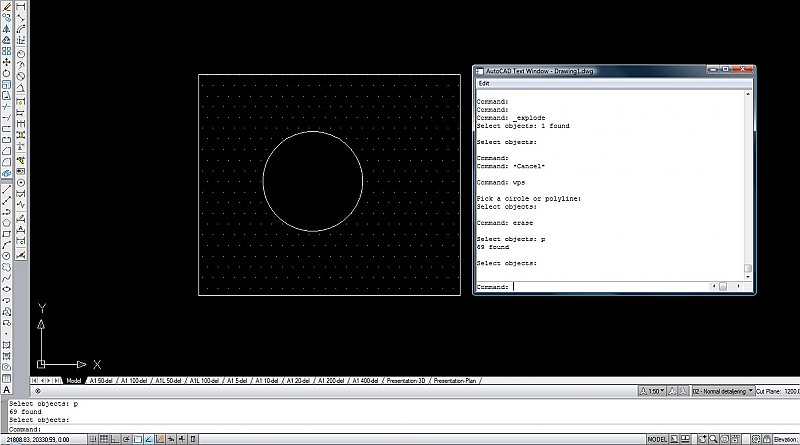The width and height of the screenshot is (800, 445).
Task: Select the Polygon tool
Action: coord(7,223)
